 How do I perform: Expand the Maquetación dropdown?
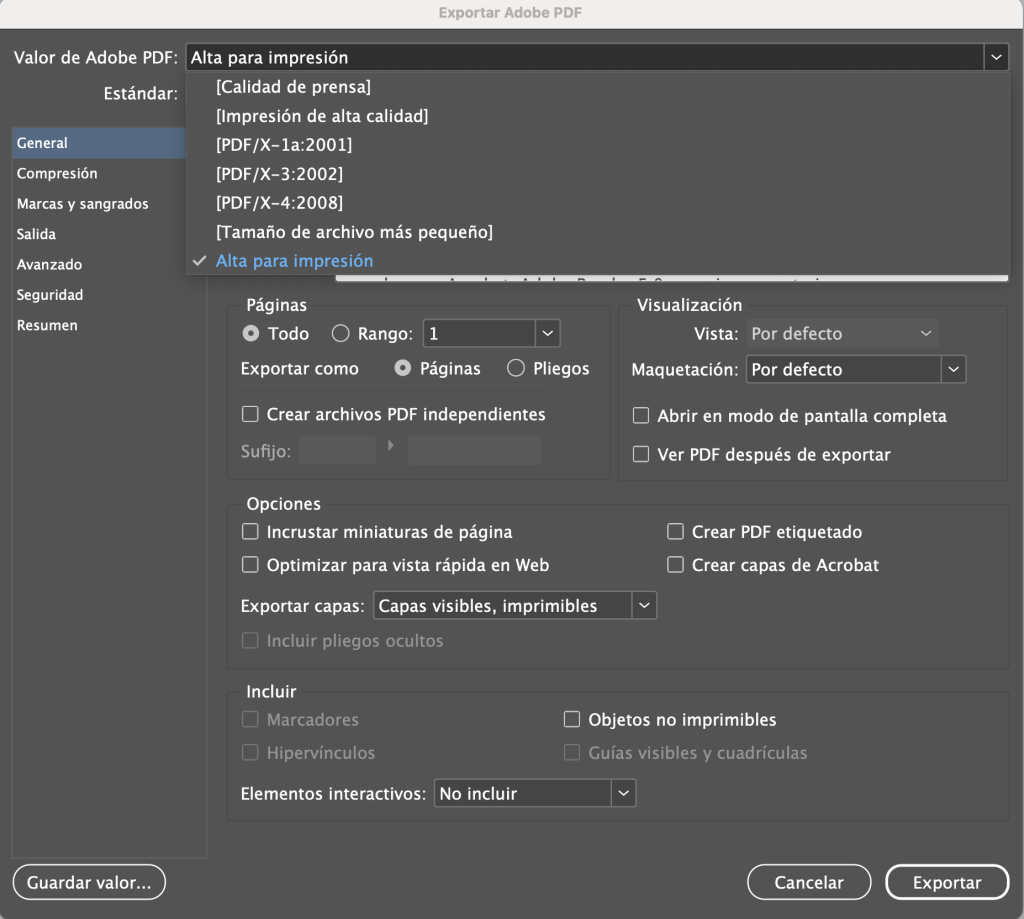[856, 370]
